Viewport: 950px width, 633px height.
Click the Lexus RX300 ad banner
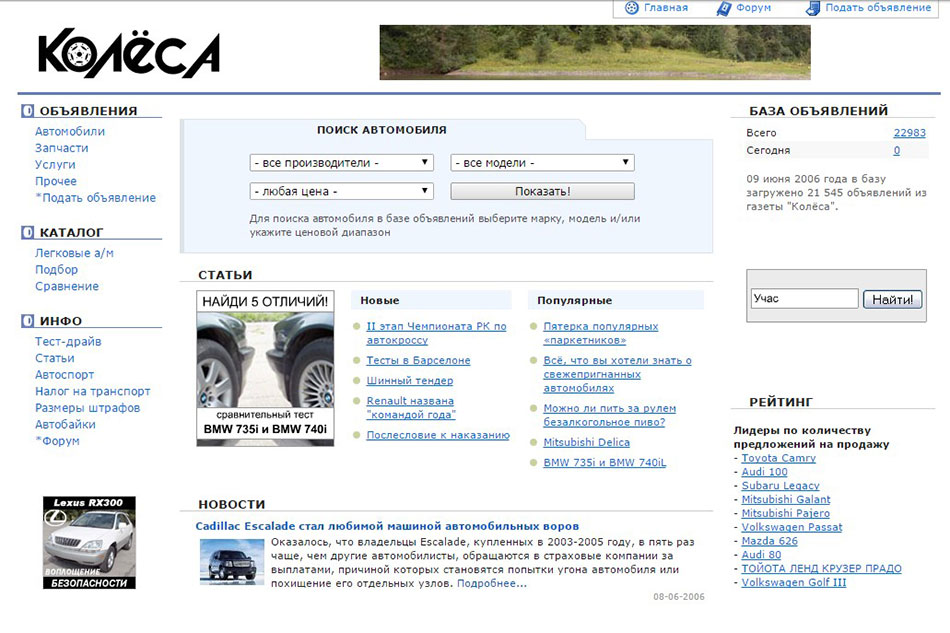click(x=89, y=543)
